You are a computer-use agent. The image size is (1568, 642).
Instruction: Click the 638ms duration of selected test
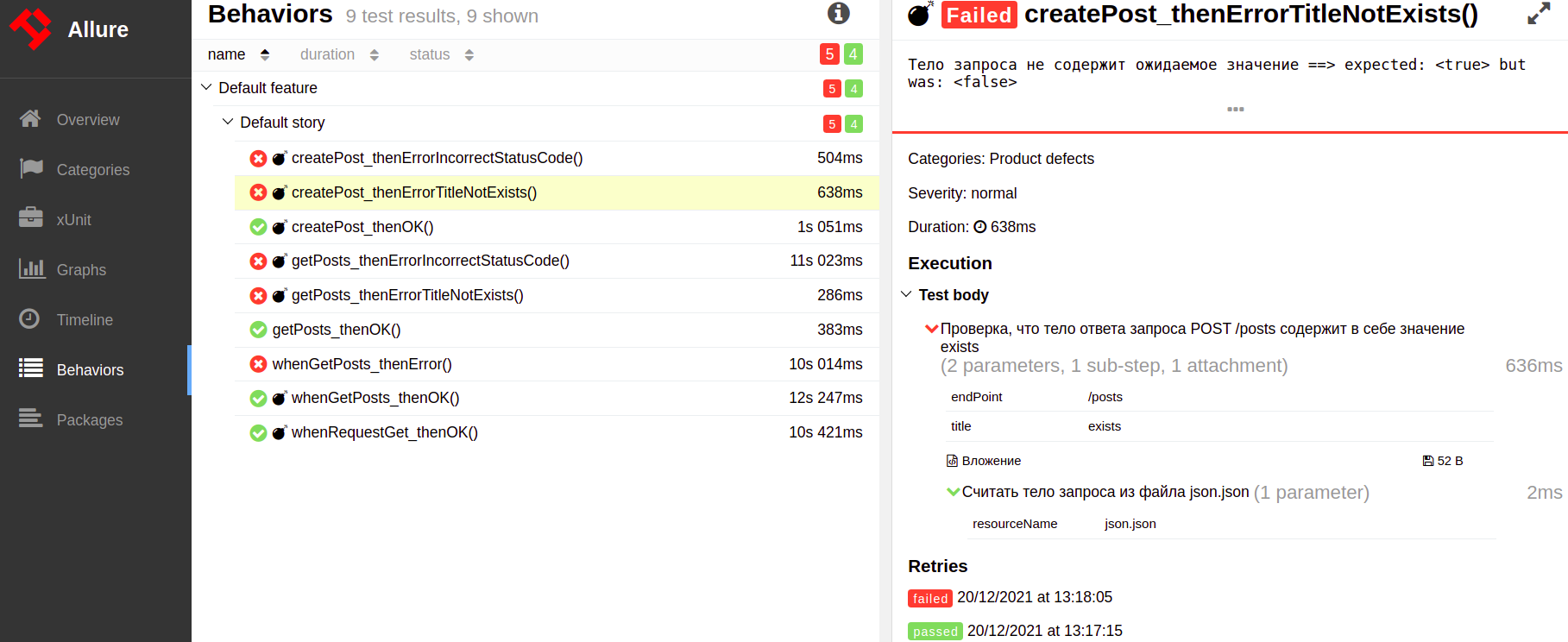coord(840,192)
